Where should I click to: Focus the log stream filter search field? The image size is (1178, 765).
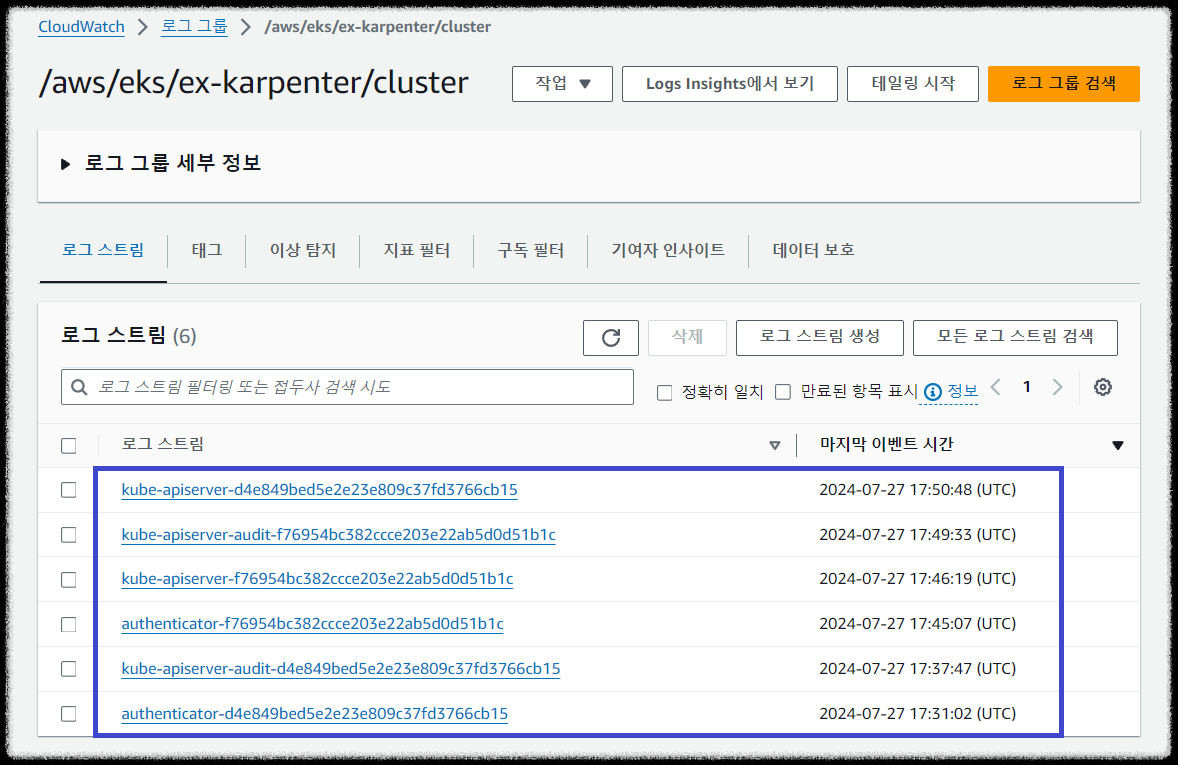[x=347, y=387]
